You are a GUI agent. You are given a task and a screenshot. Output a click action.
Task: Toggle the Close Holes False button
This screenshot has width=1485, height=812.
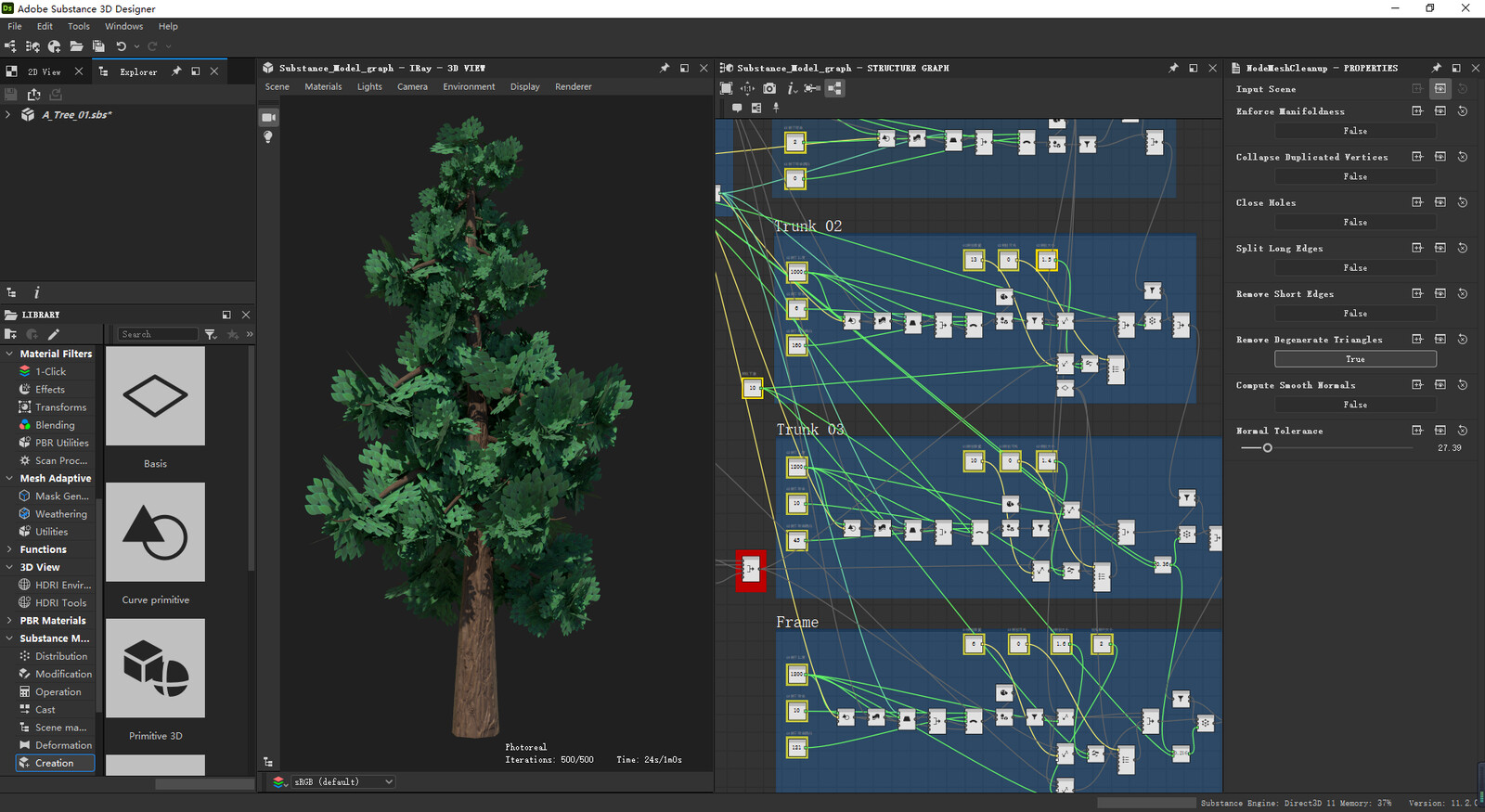[1355, 222]
